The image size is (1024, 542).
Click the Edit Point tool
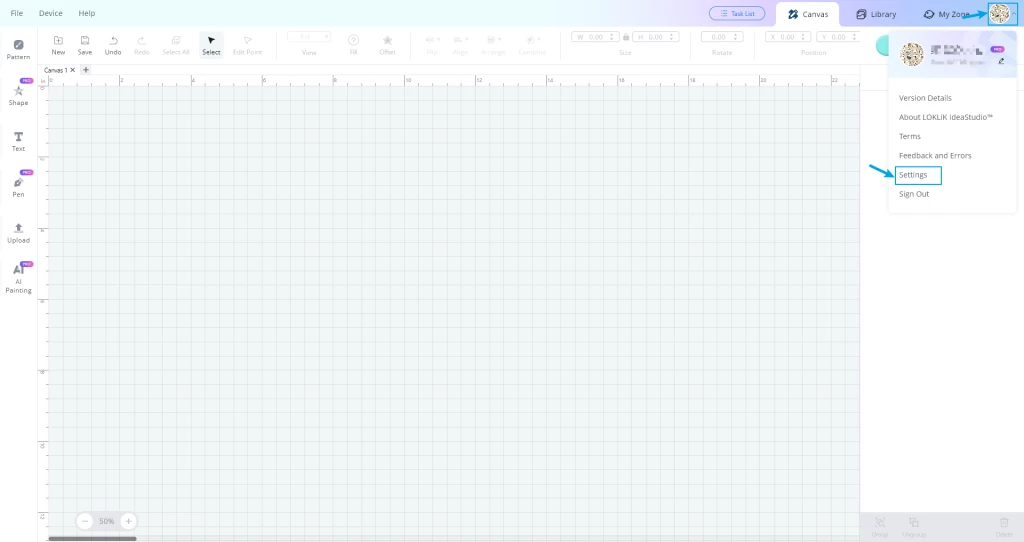(248, 45)
